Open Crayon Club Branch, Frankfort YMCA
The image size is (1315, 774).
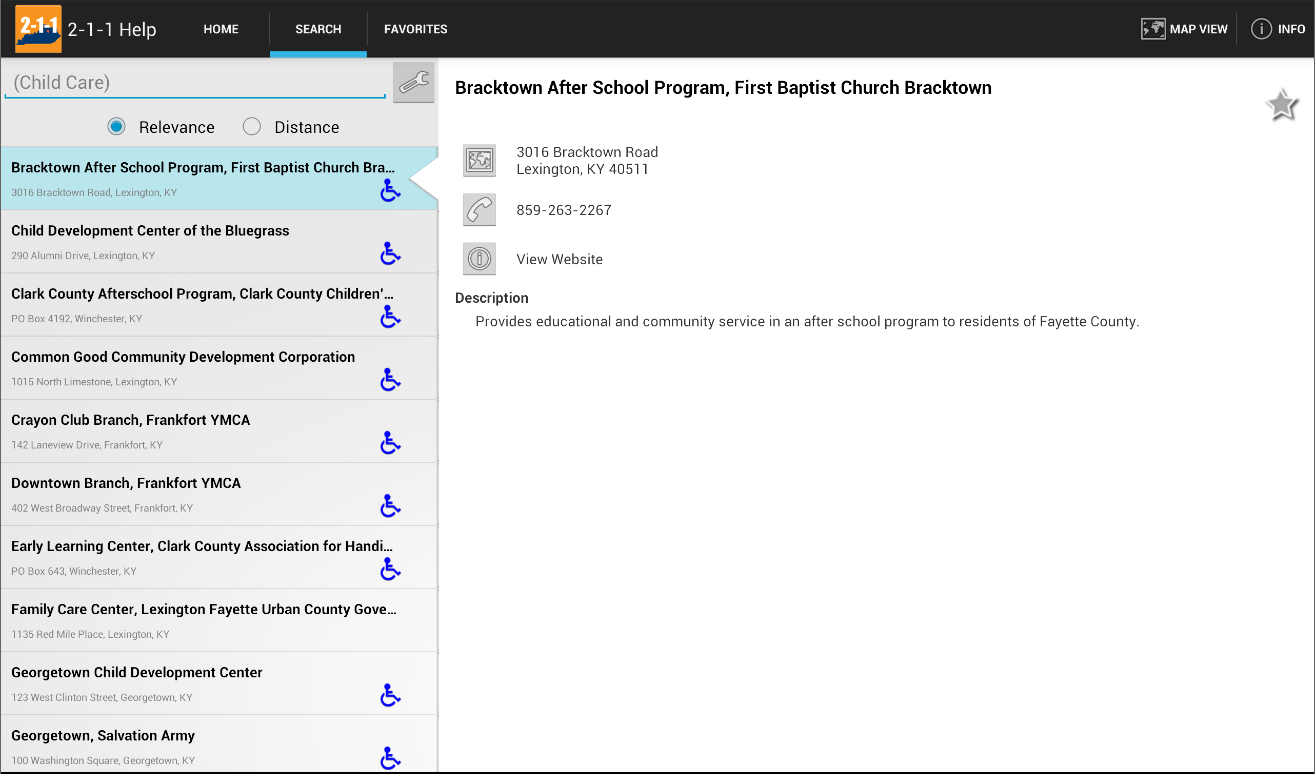coord(219,430)
